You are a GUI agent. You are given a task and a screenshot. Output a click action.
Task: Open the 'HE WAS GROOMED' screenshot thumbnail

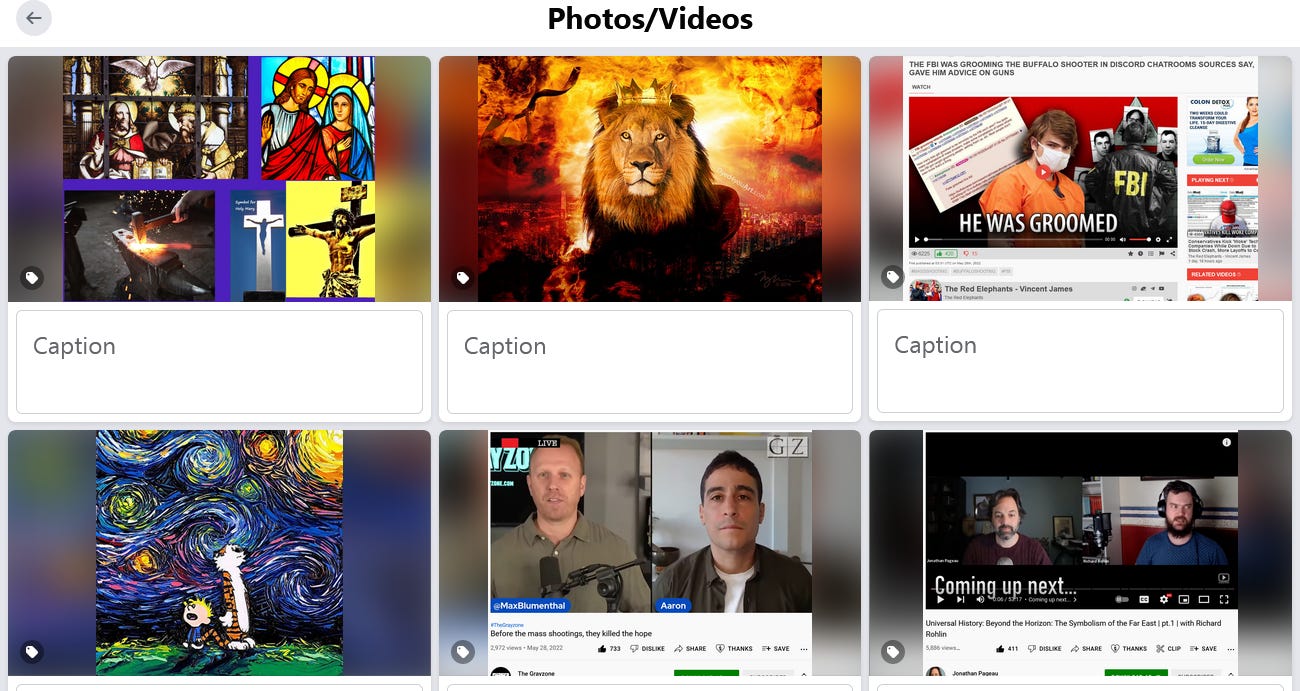tap(1080, 178)
